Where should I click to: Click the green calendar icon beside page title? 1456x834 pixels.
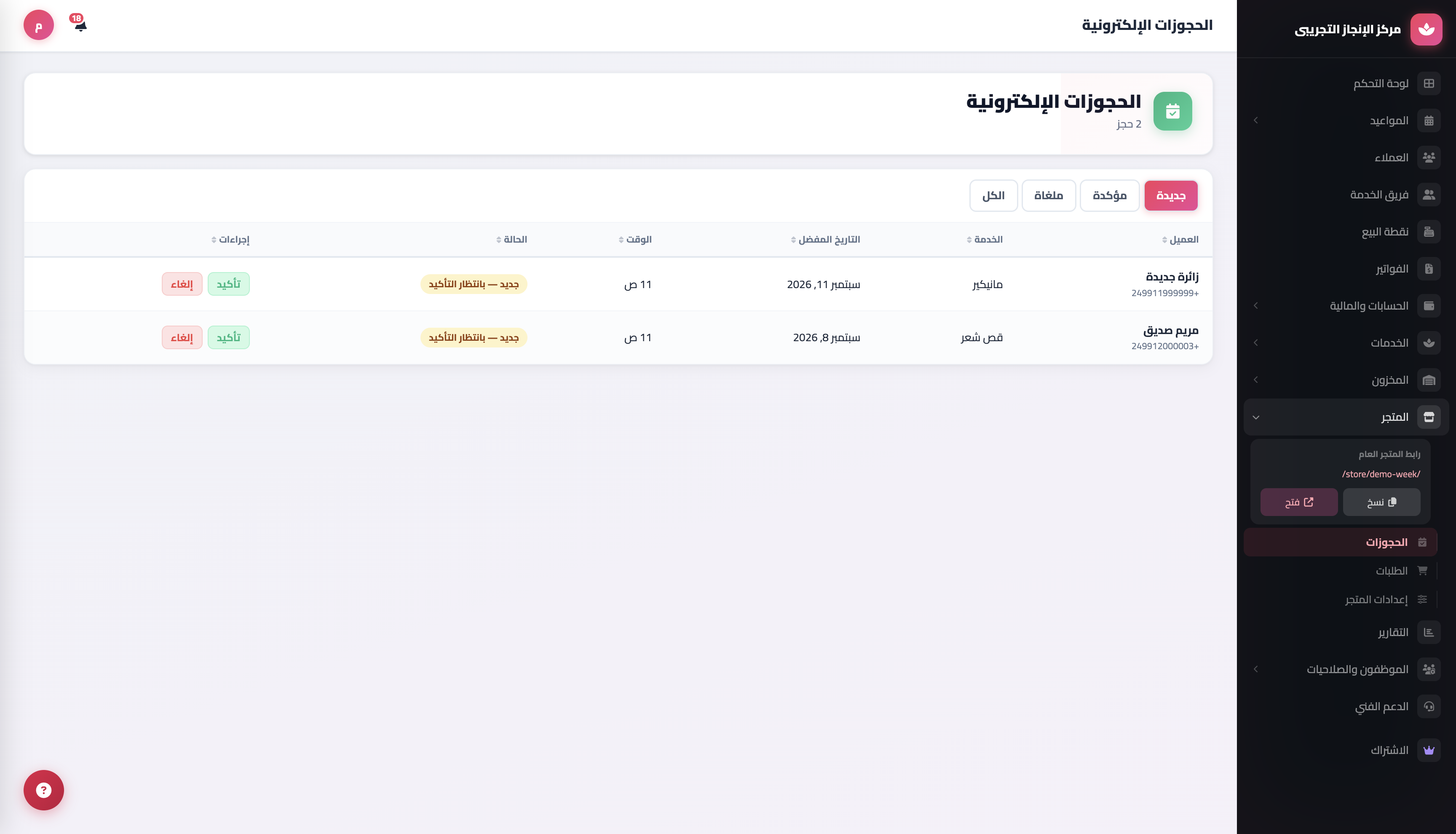(1172, 111)
